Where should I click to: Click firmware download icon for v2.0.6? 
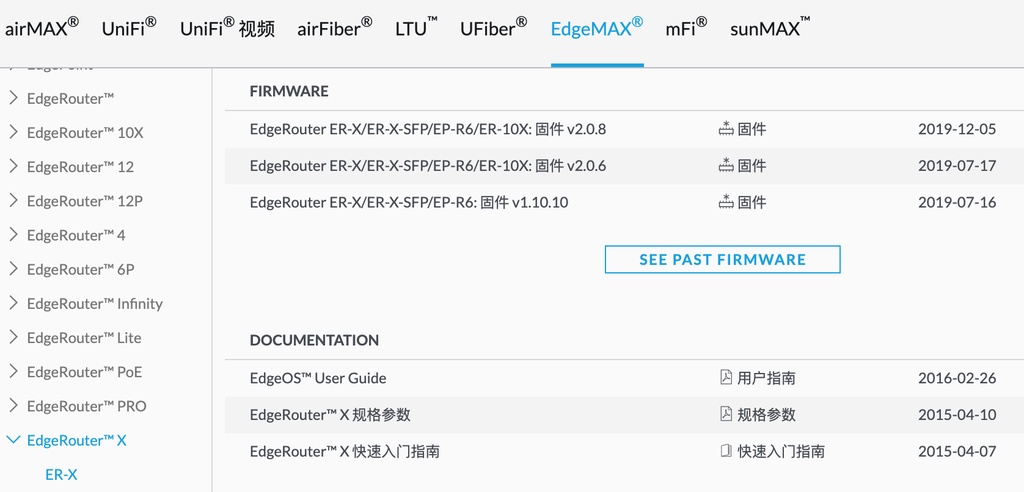point(726,166)
